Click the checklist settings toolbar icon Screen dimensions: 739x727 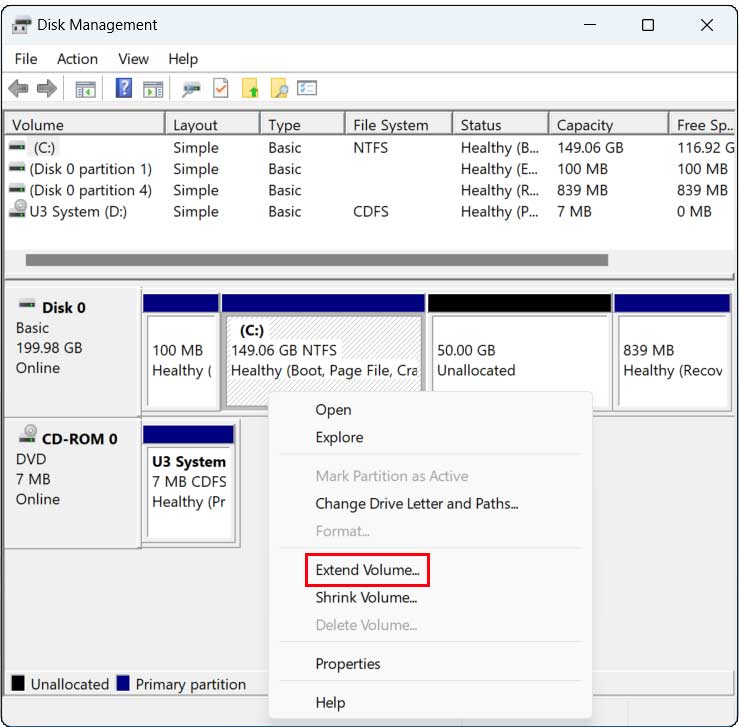307,88
